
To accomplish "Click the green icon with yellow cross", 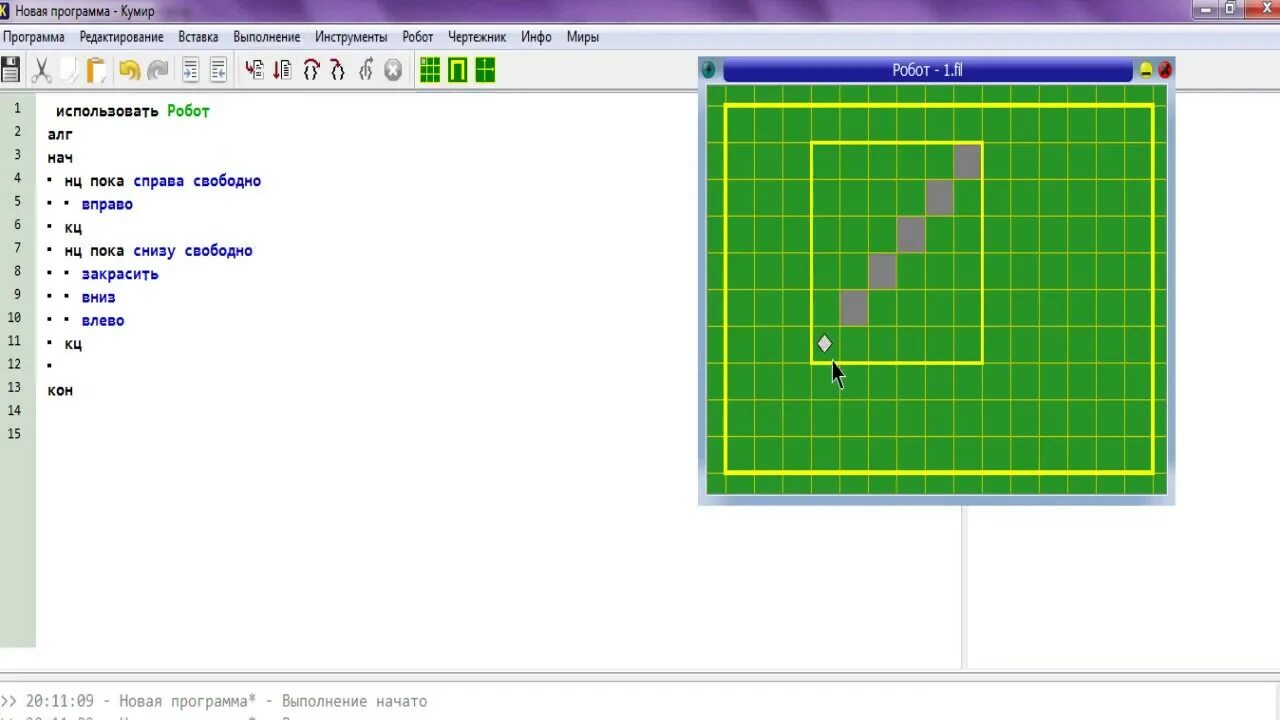I will coord(486,70).
